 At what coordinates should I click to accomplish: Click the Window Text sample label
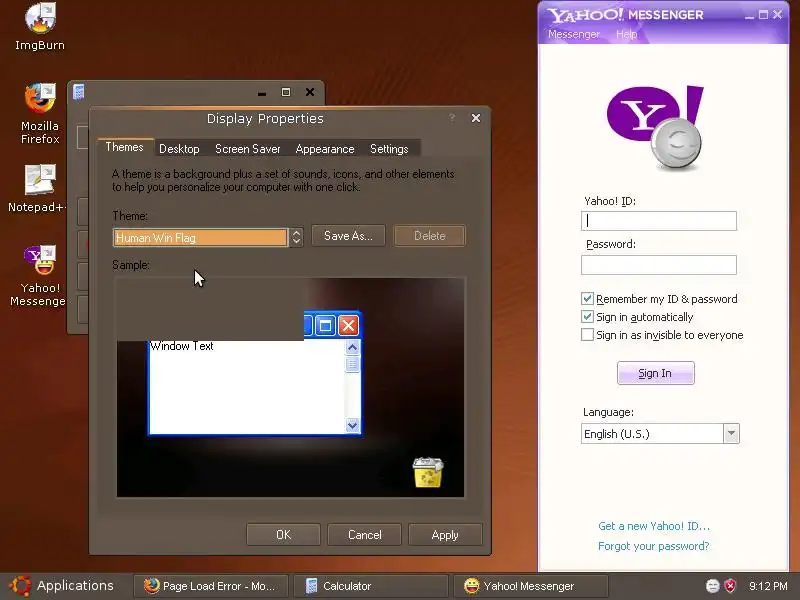pos(182,346)
